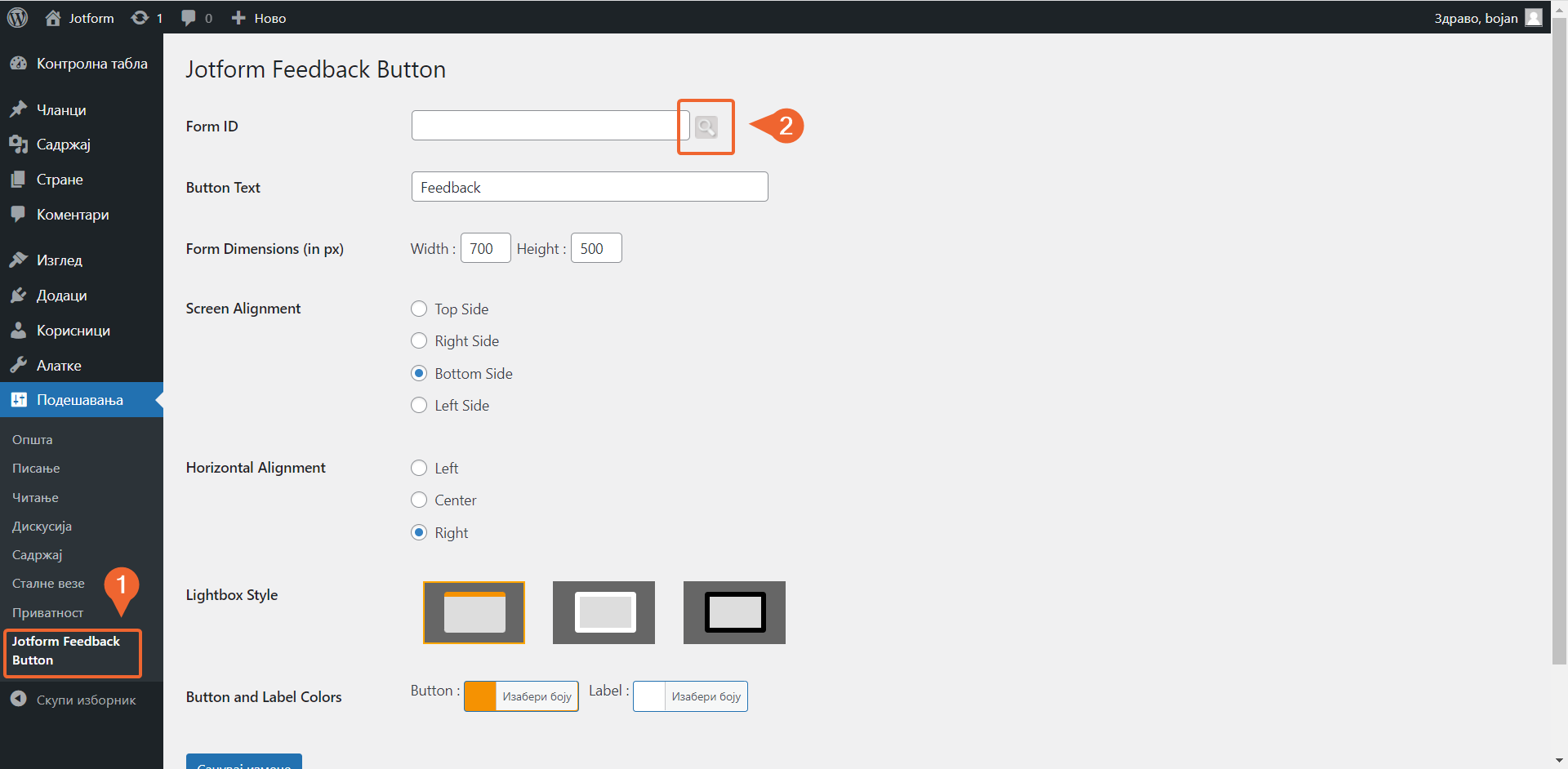Click the plus icon for Ново

(238, 18)
